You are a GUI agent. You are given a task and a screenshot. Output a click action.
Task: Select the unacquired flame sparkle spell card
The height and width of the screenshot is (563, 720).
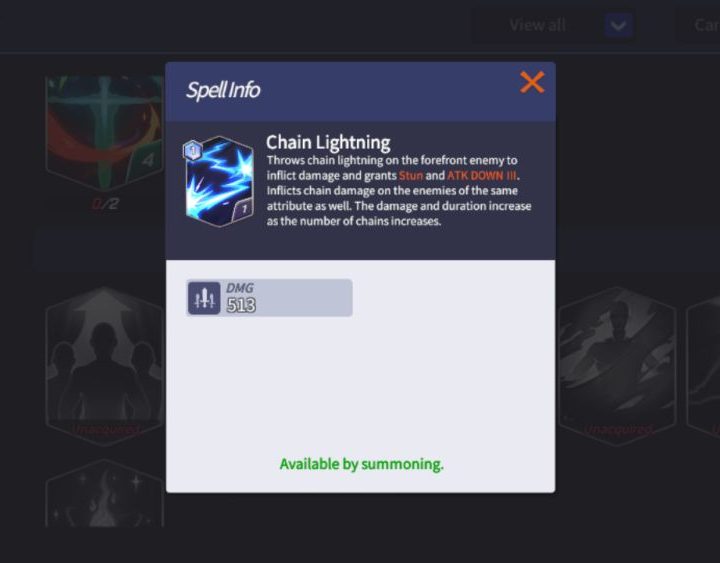point(105,494)
